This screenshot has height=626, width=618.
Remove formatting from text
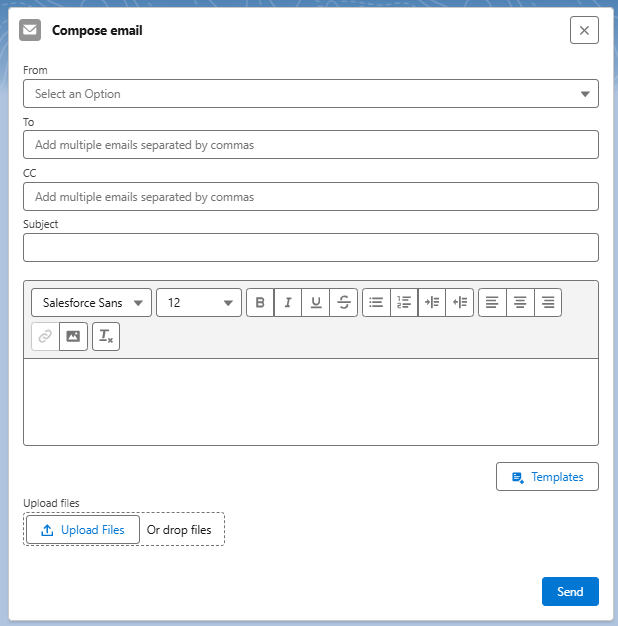[106, 337]
